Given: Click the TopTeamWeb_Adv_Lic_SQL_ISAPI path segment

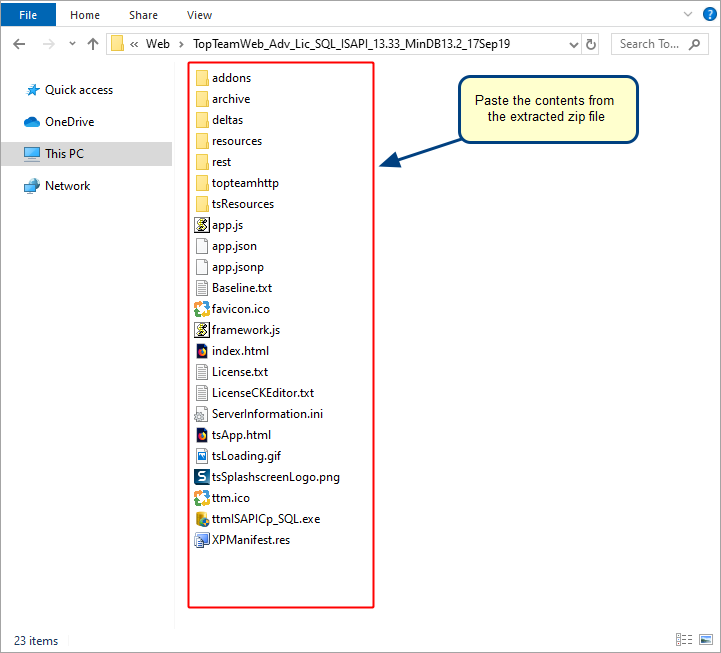Looking at the screenshot, I should coord(351,44).
